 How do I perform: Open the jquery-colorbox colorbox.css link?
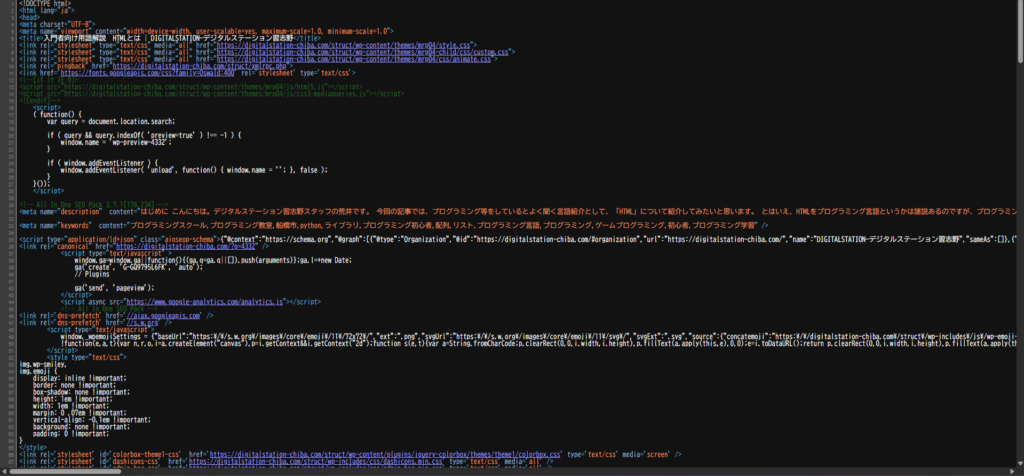tap(385, 454)
